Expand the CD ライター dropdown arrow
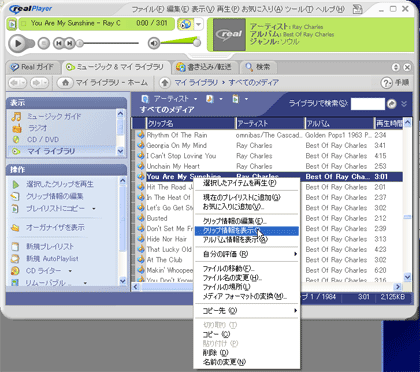 70,271
